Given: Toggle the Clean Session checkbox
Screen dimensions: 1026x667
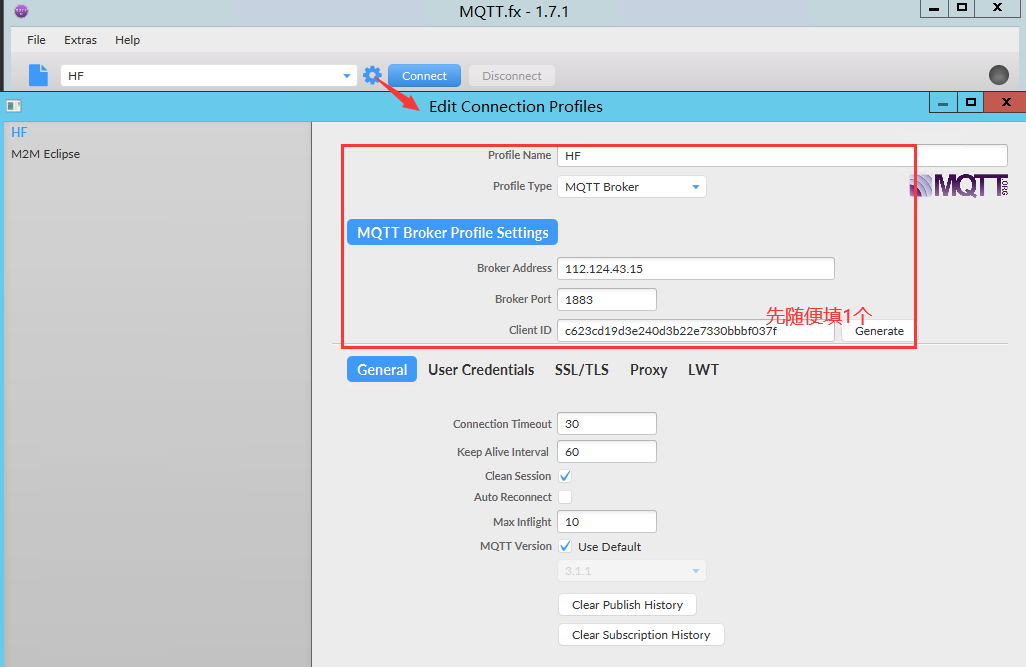Looking at the screenshot, I should pyautogui.click(x=565, y=476).
